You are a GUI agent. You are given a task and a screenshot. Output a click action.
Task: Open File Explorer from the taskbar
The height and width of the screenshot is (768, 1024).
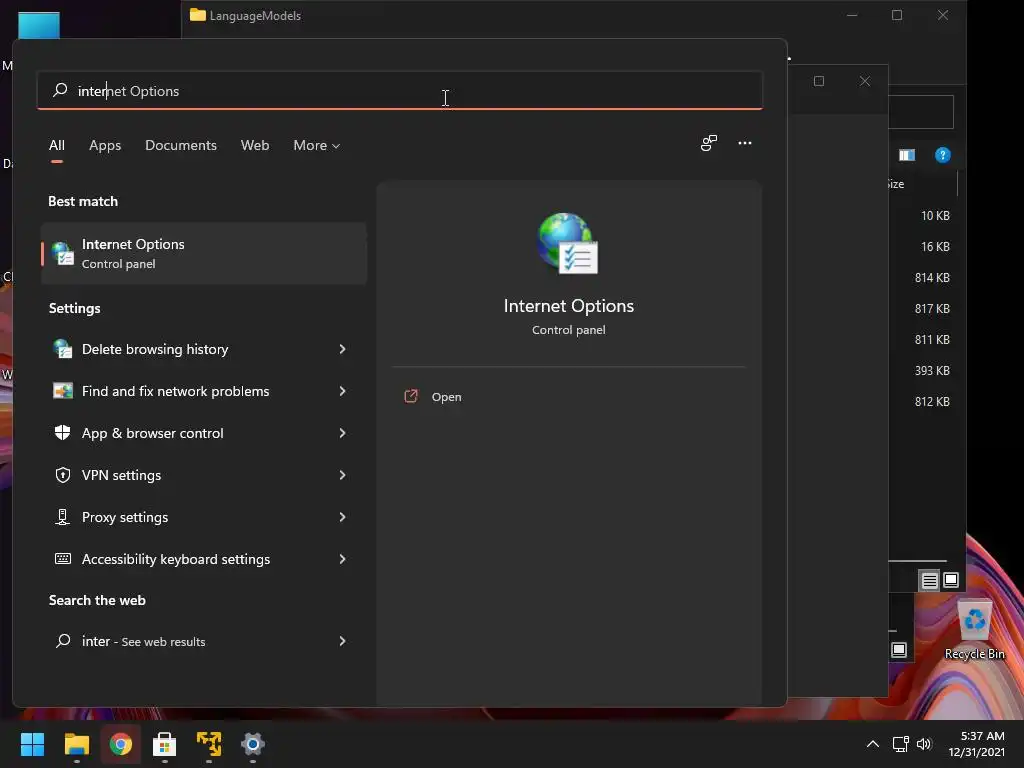pos(76,744)
